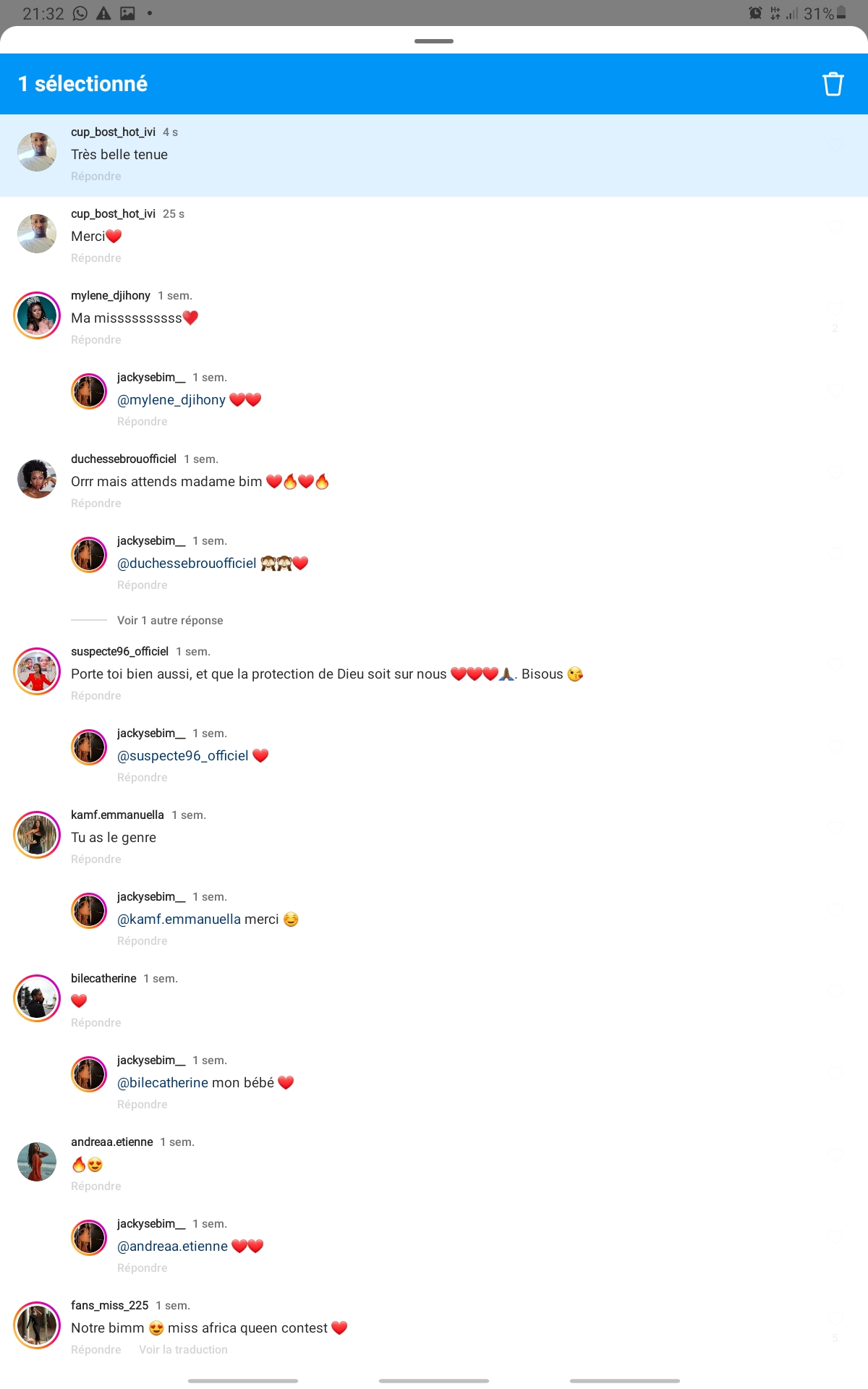
Task: Open kamf.emmanuella's avatar
Action: 37,835
